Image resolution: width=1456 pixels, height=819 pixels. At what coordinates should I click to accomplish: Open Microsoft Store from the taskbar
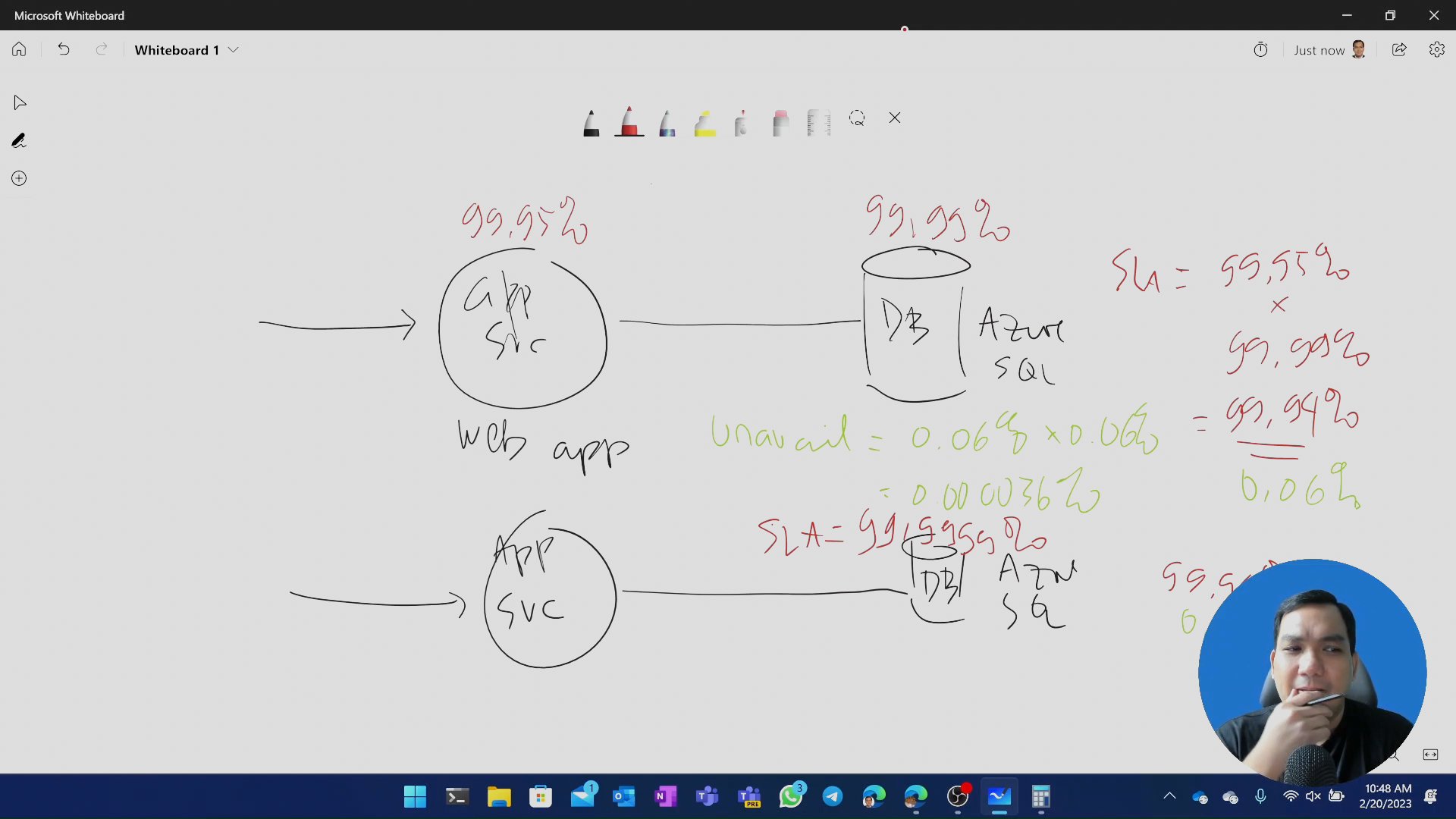(540, 796)
